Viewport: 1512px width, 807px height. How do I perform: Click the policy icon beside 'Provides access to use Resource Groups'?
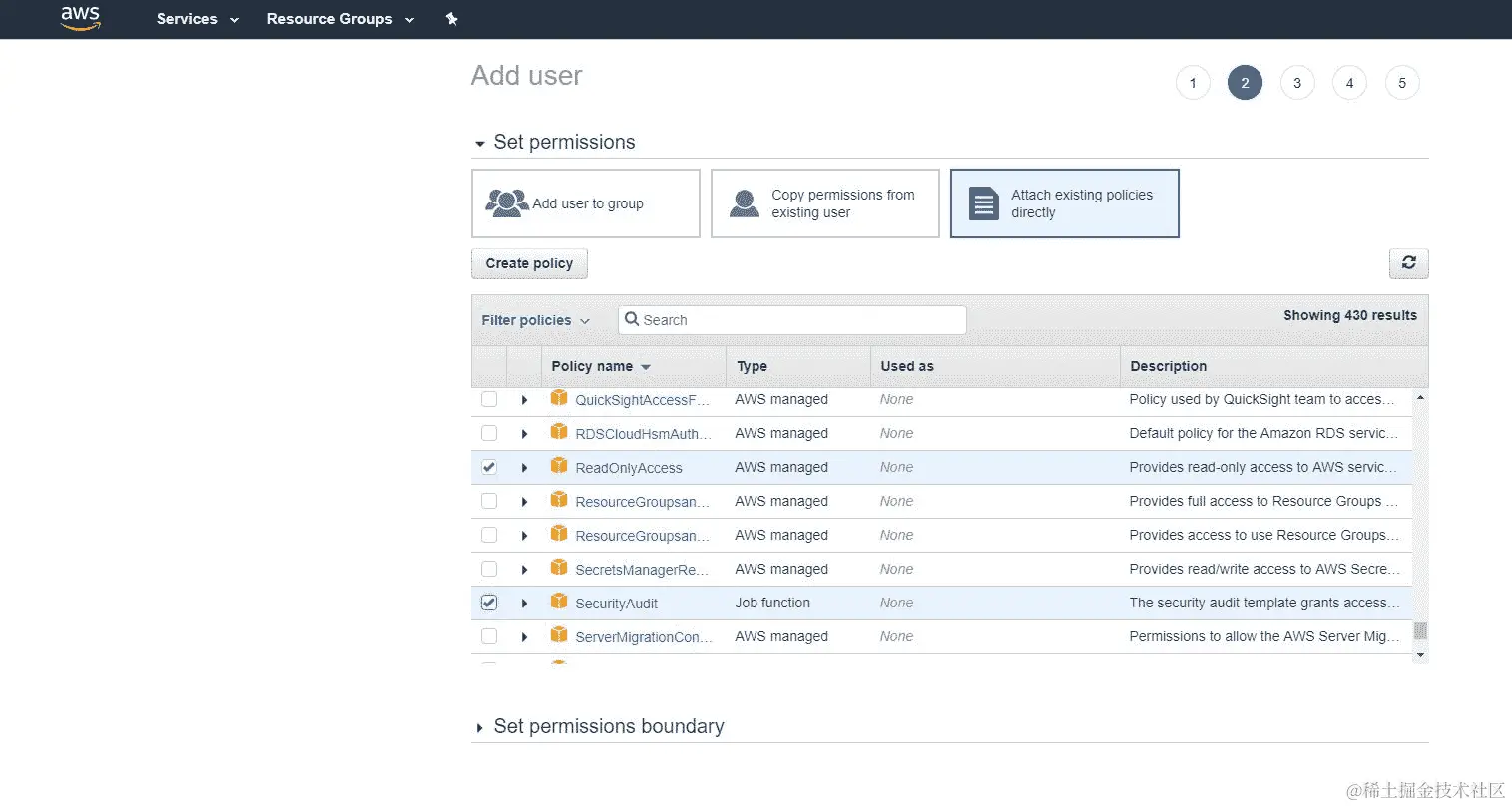(559, 534)
